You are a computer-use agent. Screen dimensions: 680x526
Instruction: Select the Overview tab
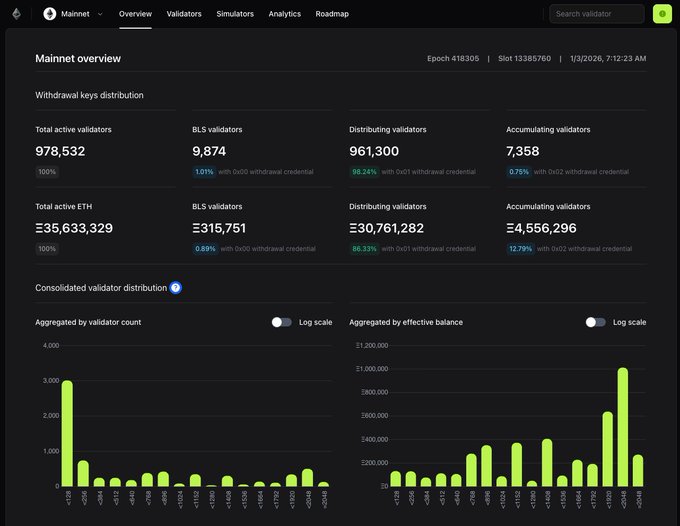tap(135, 14)
